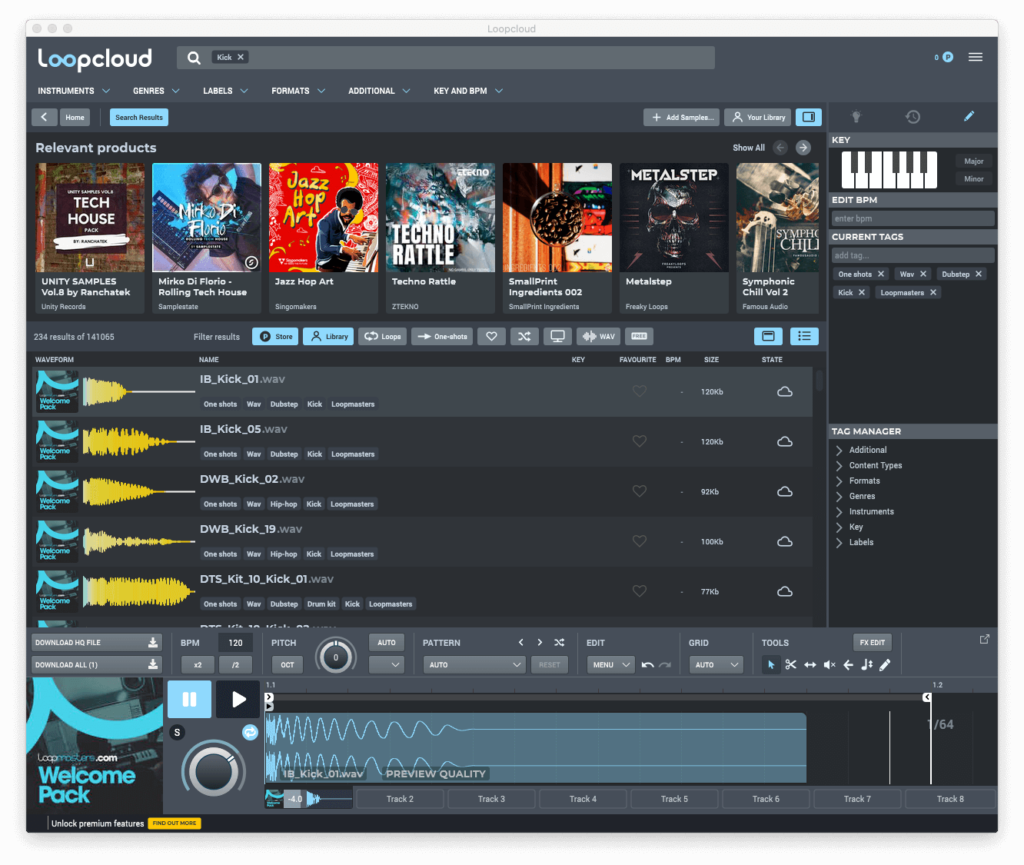
Task: Select the Pencil tool in the Tools section
Action: coord(883,664)
